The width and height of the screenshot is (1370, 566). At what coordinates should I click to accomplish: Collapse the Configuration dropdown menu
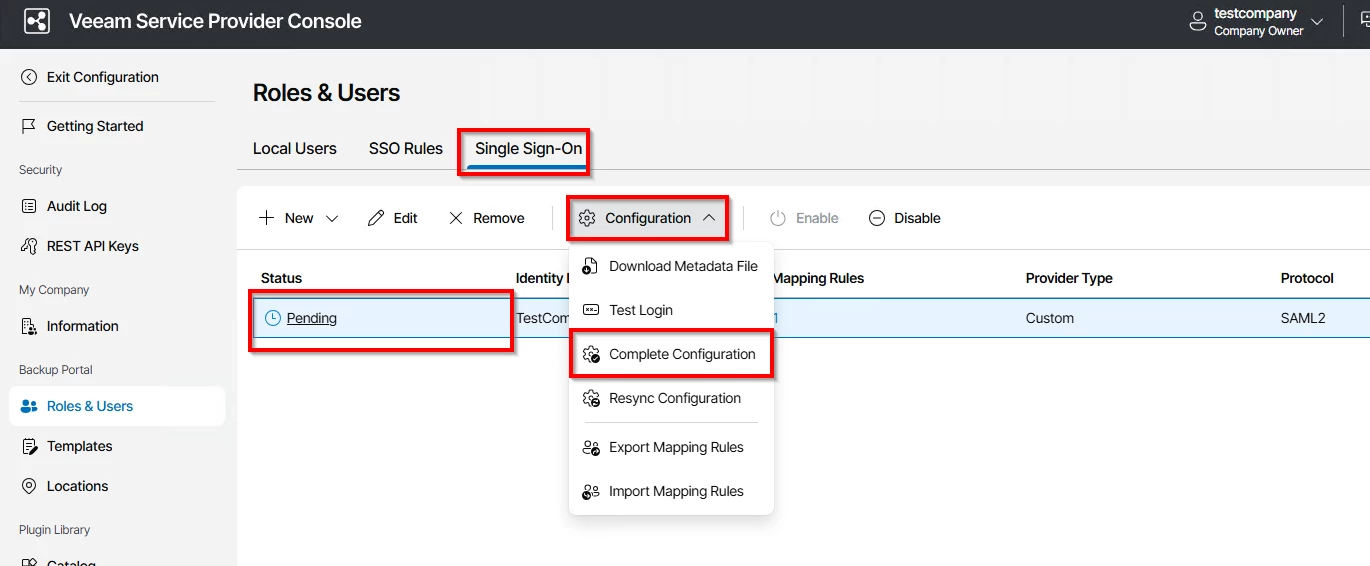point(648,218)
